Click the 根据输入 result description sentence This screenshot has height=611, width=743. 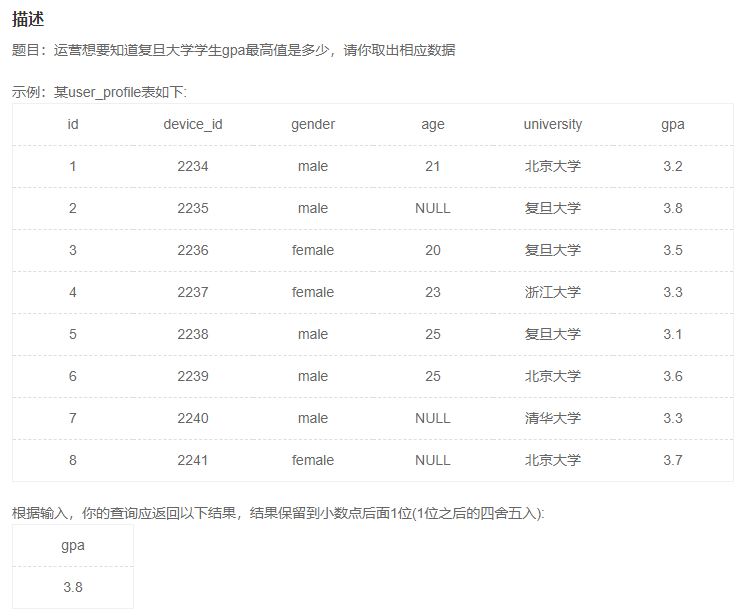coord(278,513)
